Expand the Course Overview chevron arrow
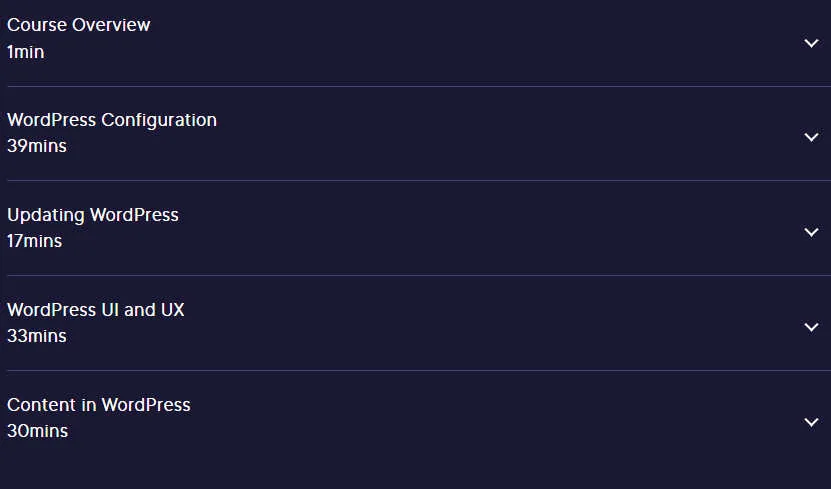831x489 pixels. pos(811,43)
